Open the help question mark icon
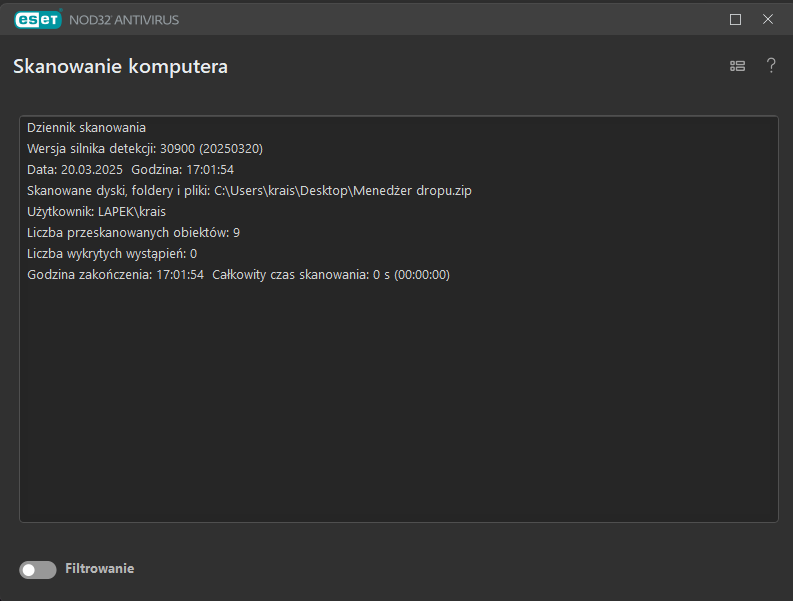This screenshot has width=793, height=601. [x=771, y=66]
